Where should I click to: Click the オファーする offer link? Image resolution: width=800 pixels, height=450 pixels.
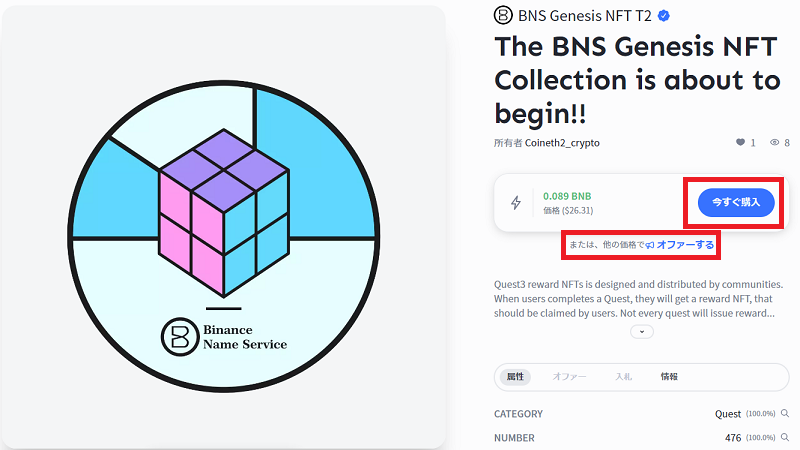coord(685,244)
